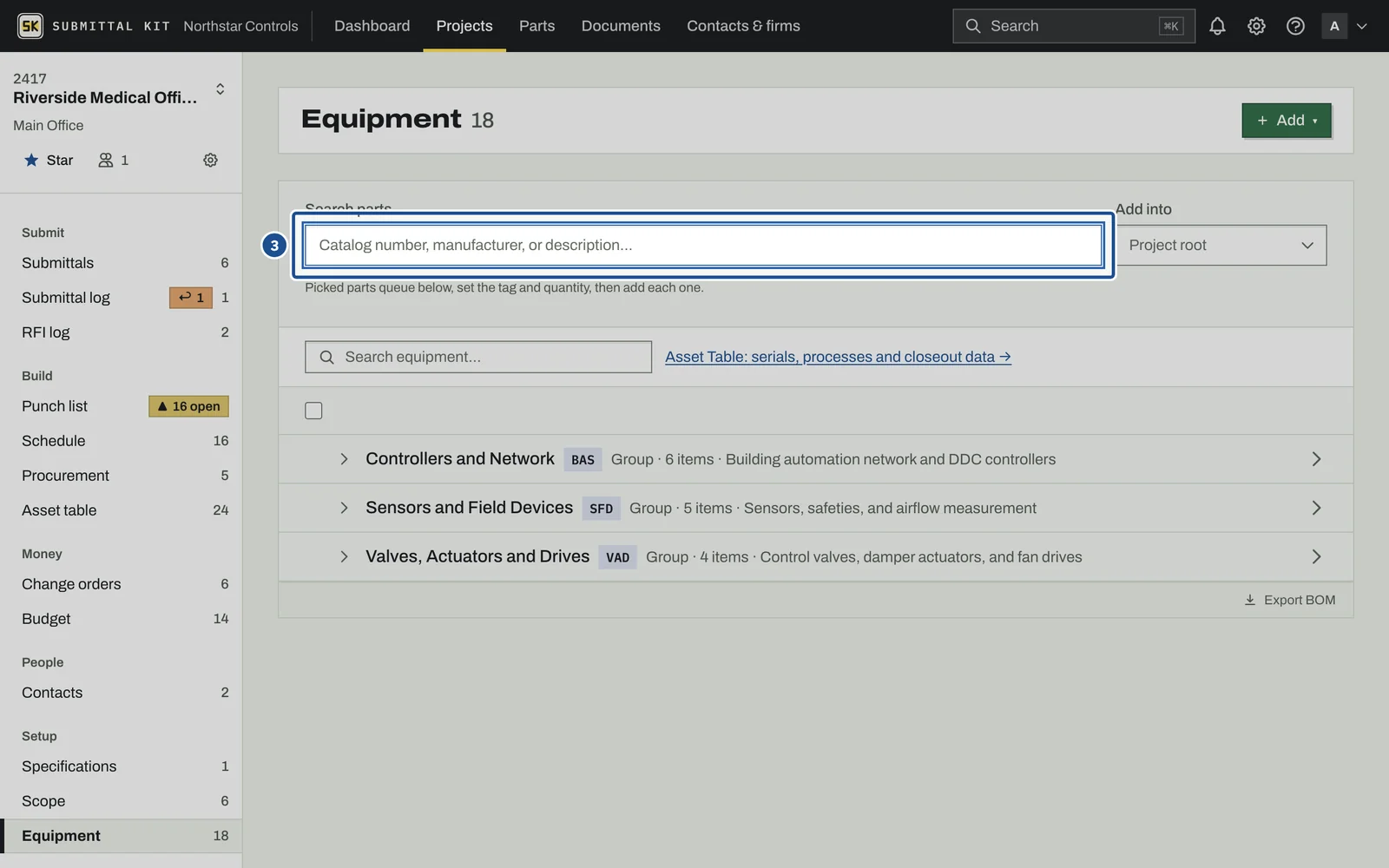Viewport: 1389px width, 868px height.
Task: Open Controllers and Network details arrow
Action: 1316,459
